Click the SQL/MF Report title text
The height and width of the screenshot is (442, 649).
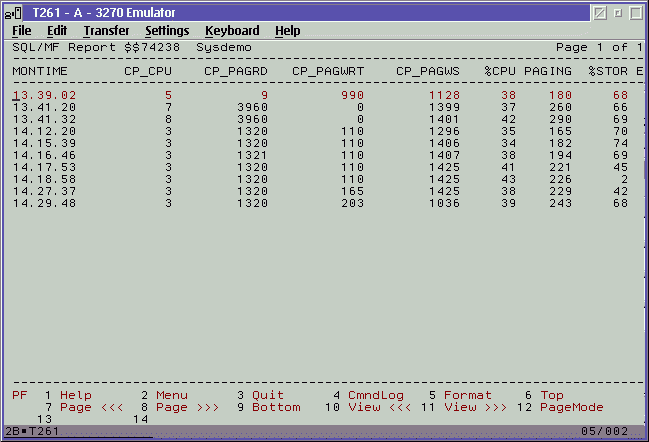coord(64,47)
